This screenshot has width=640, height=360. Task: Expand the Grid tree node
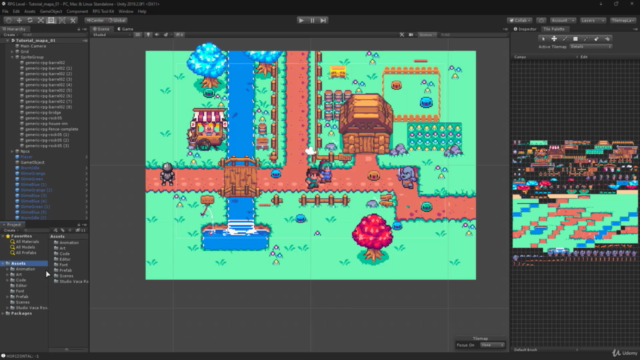[12, 52]
